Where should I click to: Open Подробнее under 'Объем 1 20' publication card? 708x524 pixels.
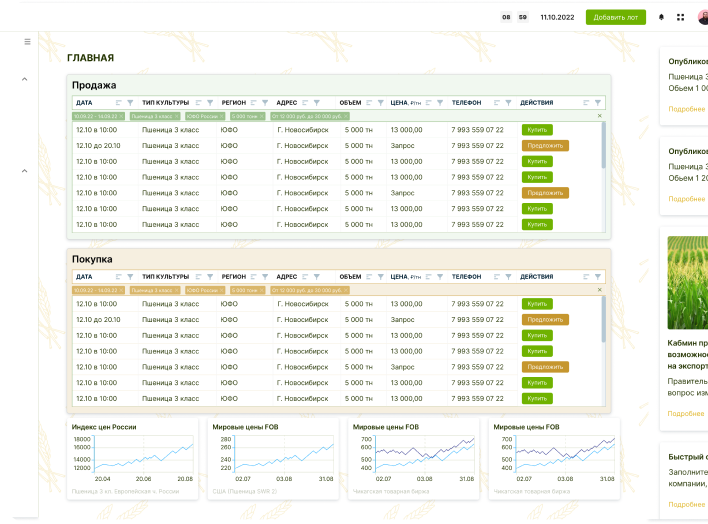click(687, 199)
